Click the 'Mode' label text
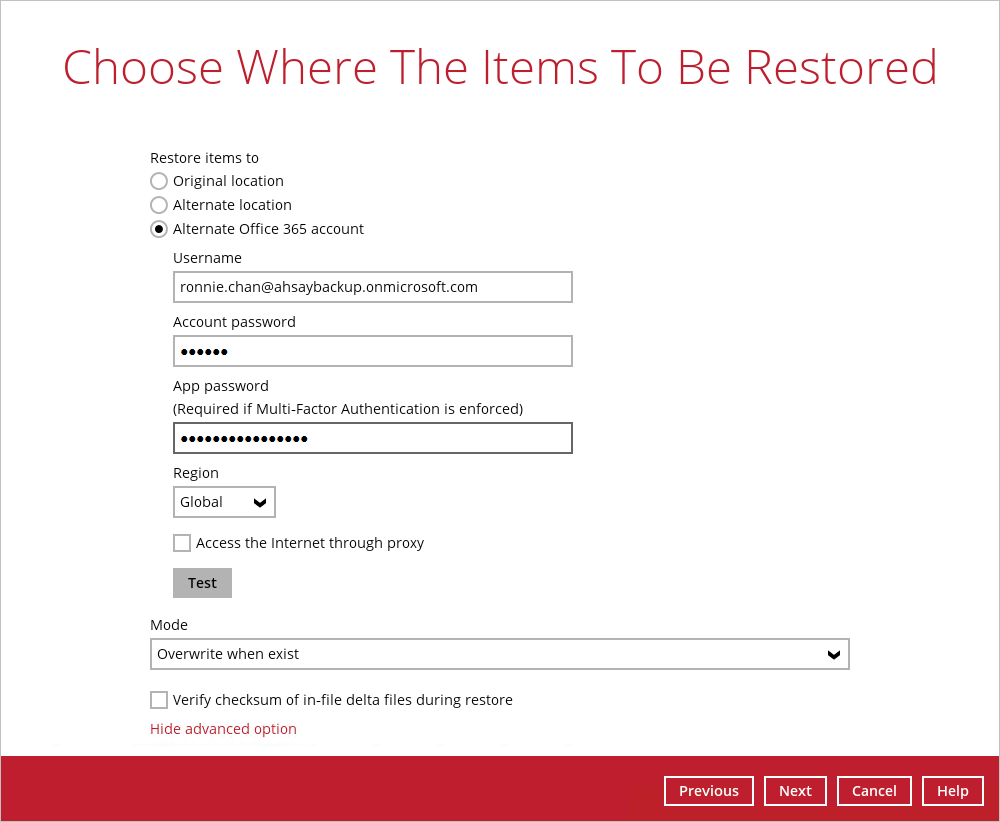The image size is (1000, 822). point(168,625)
